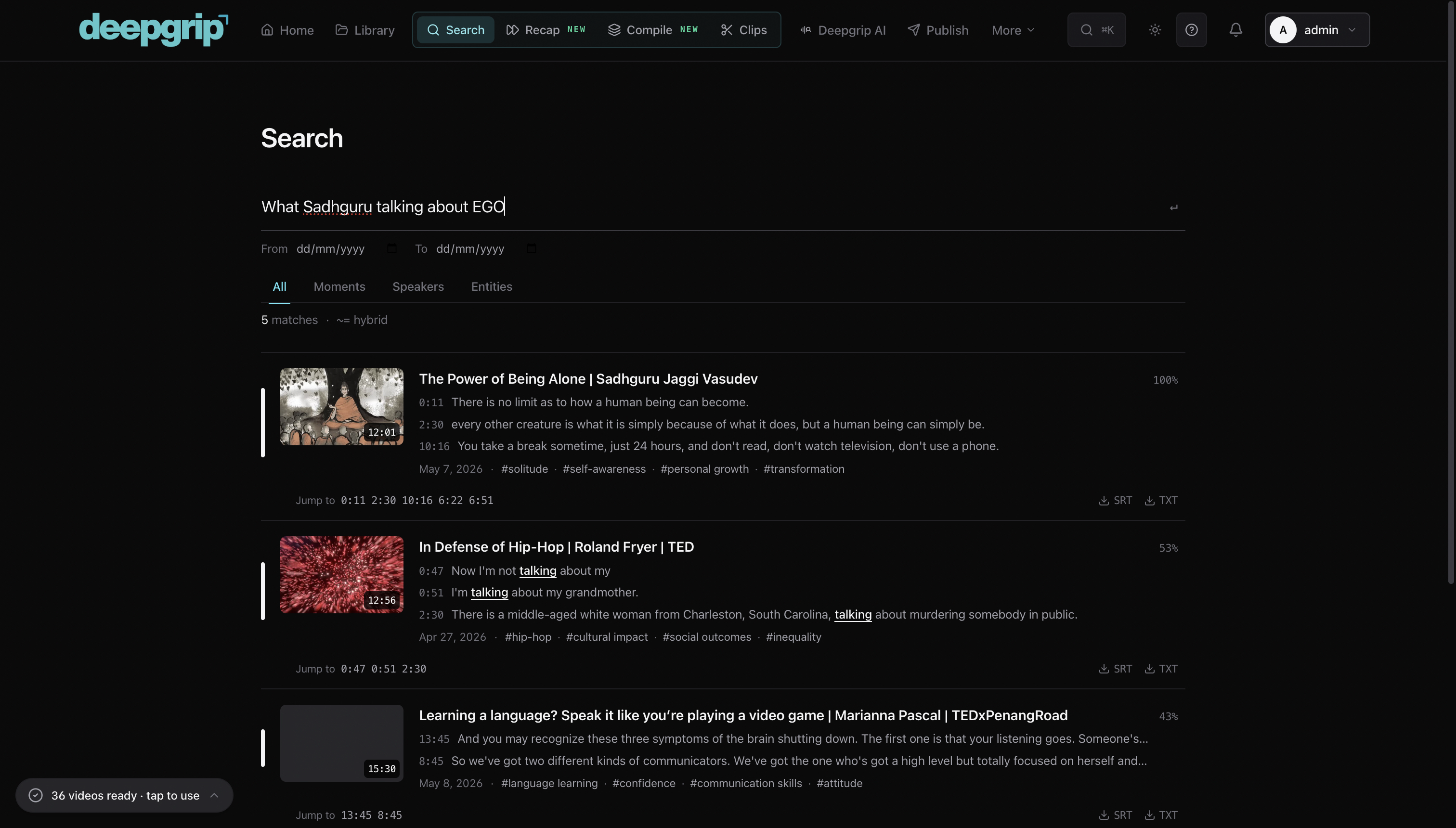Open the help question-mark icon

tap(1191, 30)
